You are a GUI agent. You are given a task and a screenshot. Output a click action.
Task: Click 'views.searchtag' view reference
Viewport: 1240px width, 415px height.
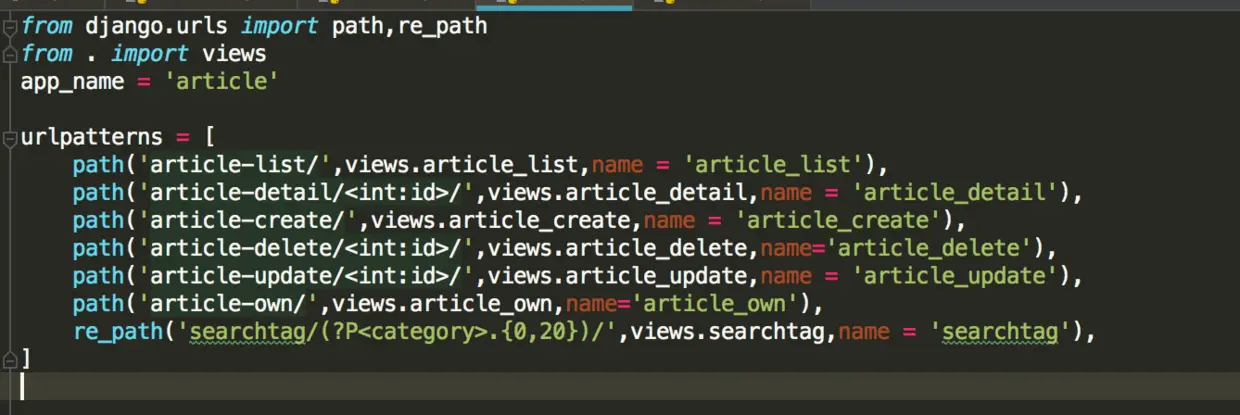pyautogui.click(x=729, y=331)
